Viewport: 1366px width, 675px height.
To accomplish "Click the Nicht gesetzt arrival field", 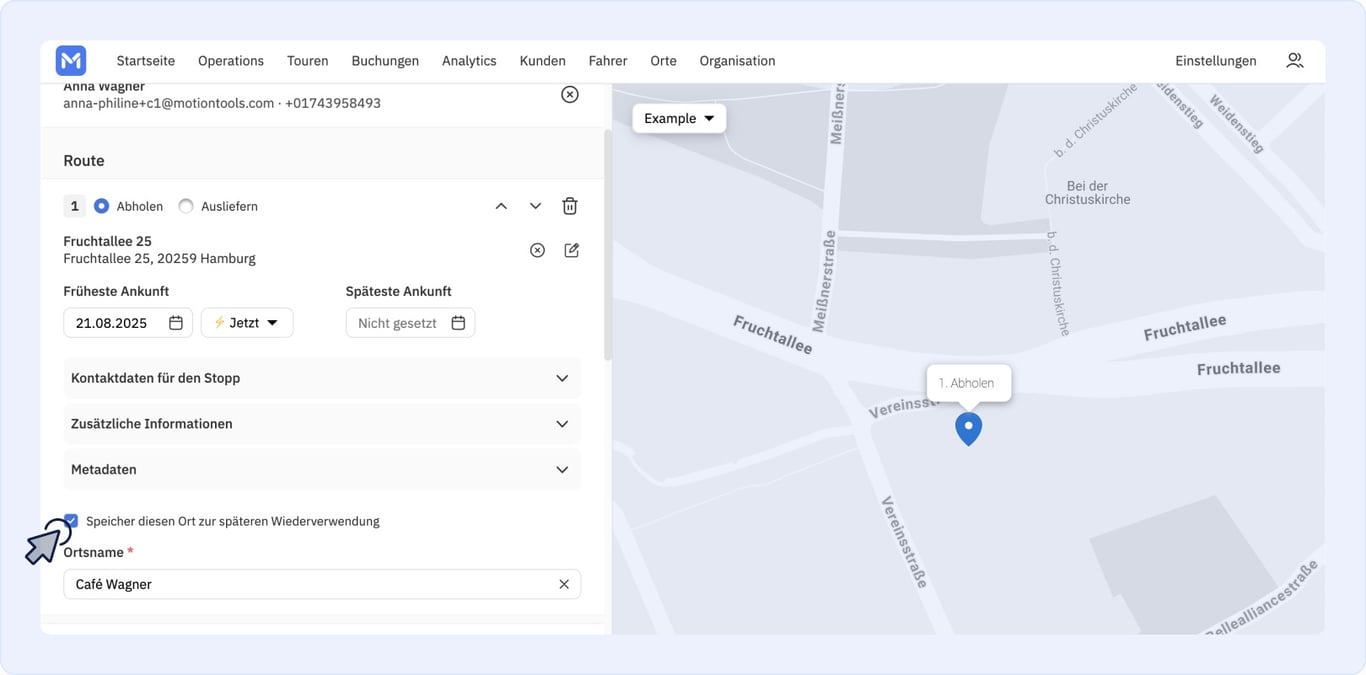I will pos(410,323).
